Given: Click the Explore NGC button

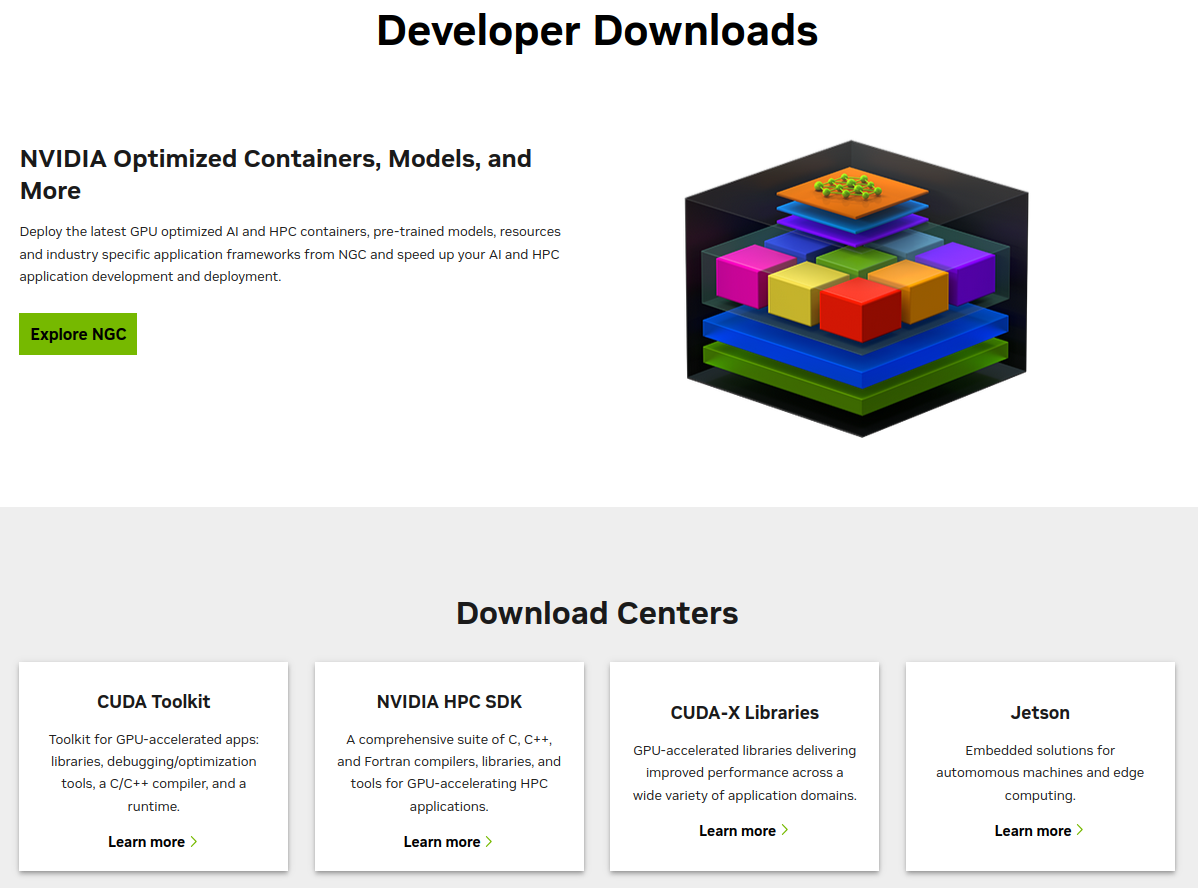Looking at the screenshot, I should (78, 334).
